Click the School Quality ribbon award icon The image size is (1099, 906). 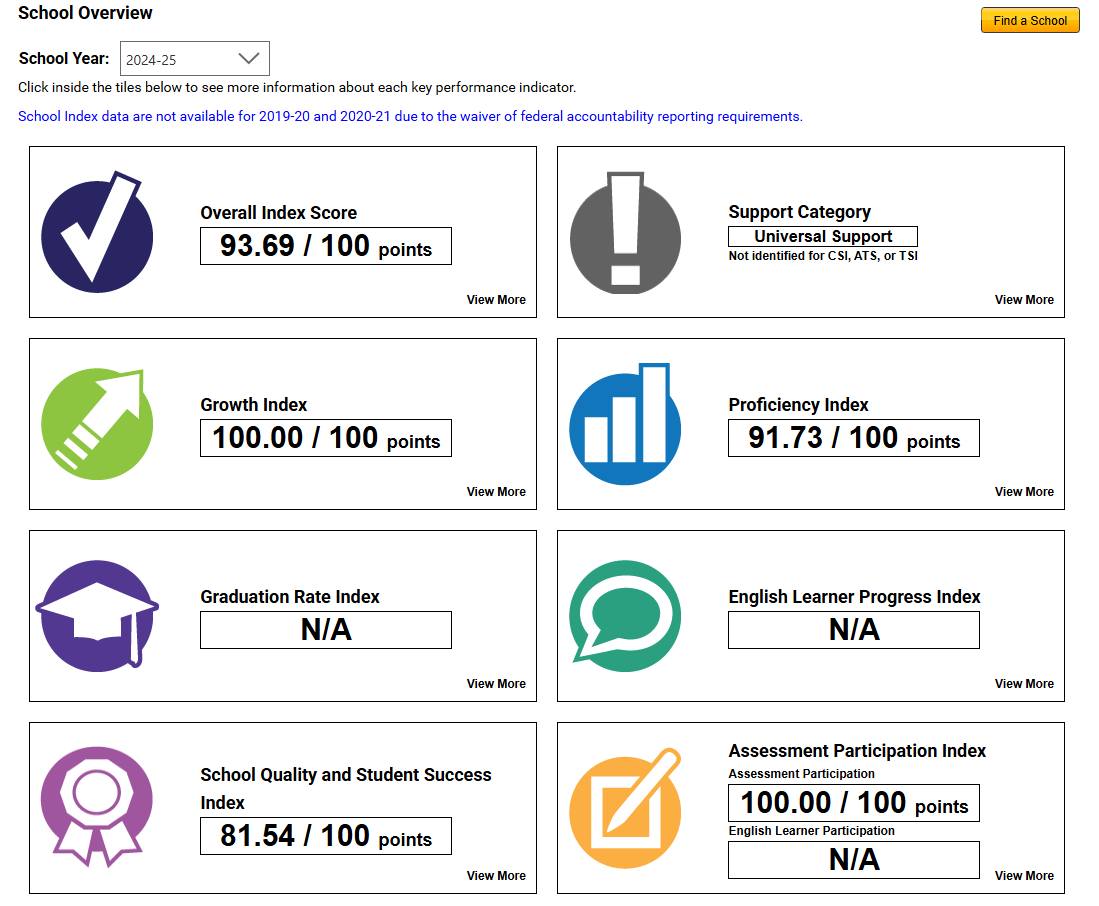pyautogui.click(x=97, y=807)
